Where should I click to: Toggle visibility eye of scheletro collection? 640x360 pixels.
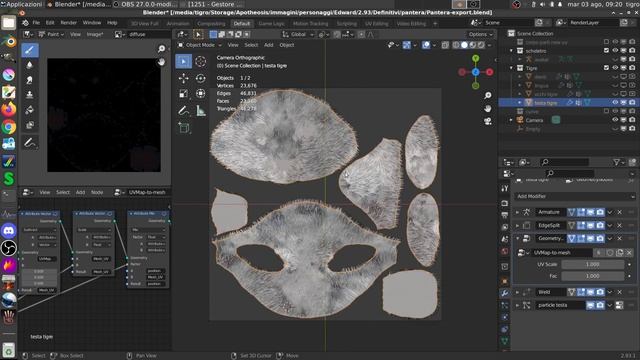(615, 51)
